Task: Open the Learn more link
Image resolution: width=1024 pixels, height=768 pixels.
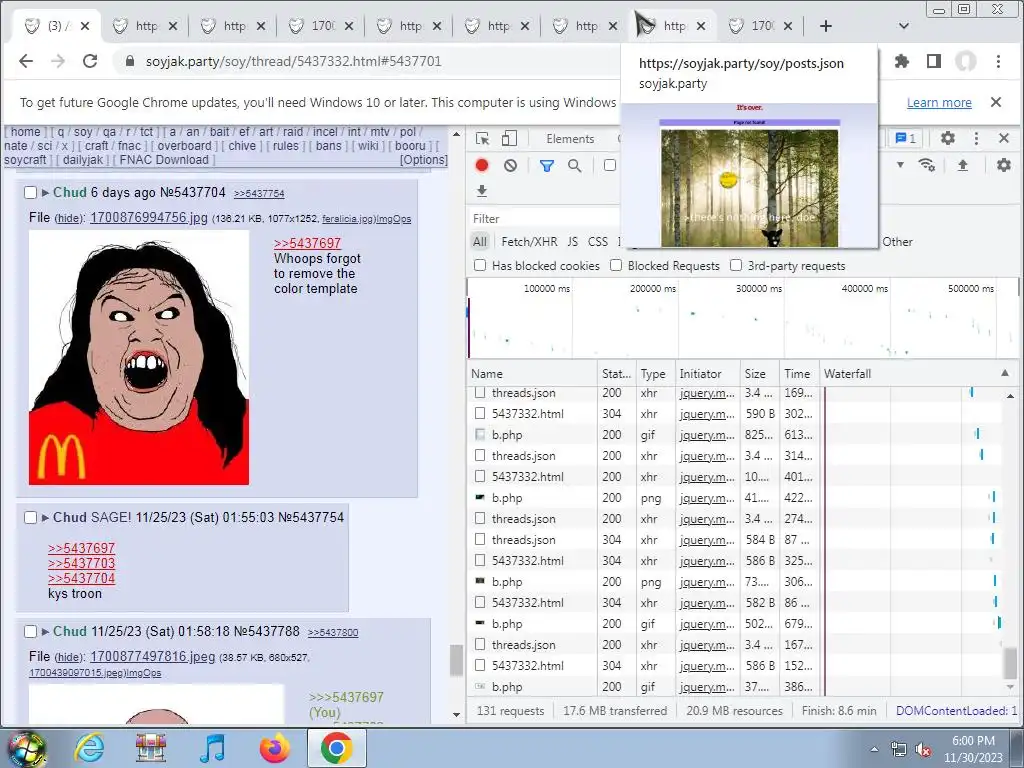Action: [x=939, y=103]
